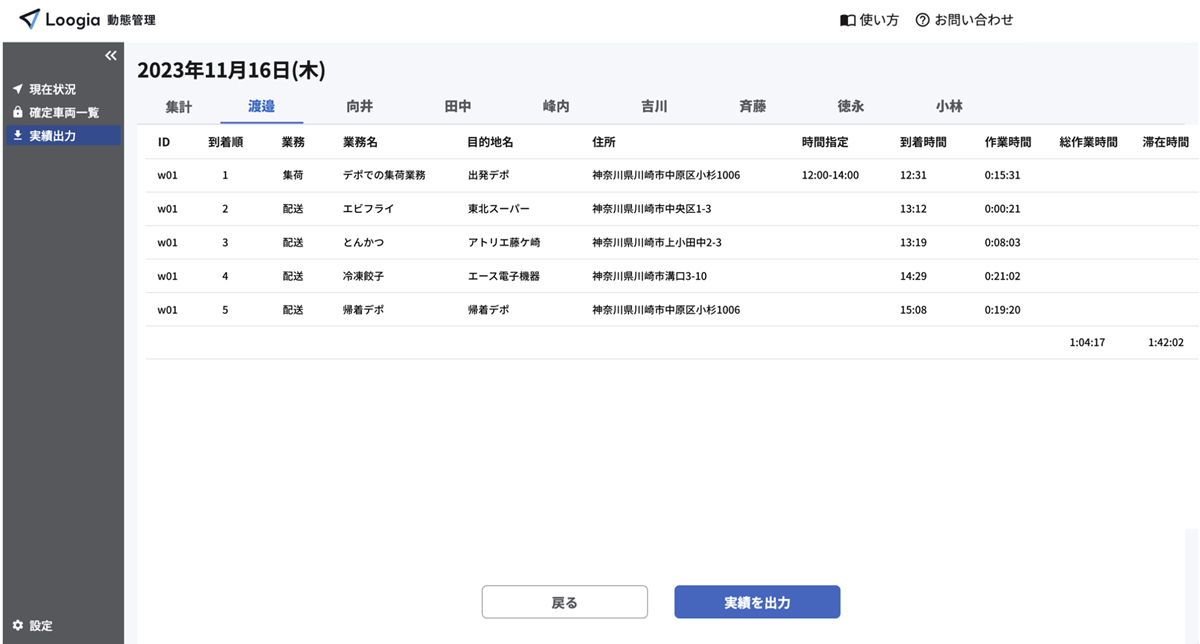This screenshot has width=1200, height=644.
Task: Open the 田中 driver tab
Action: pyautogui.click(x=458, y=106)
